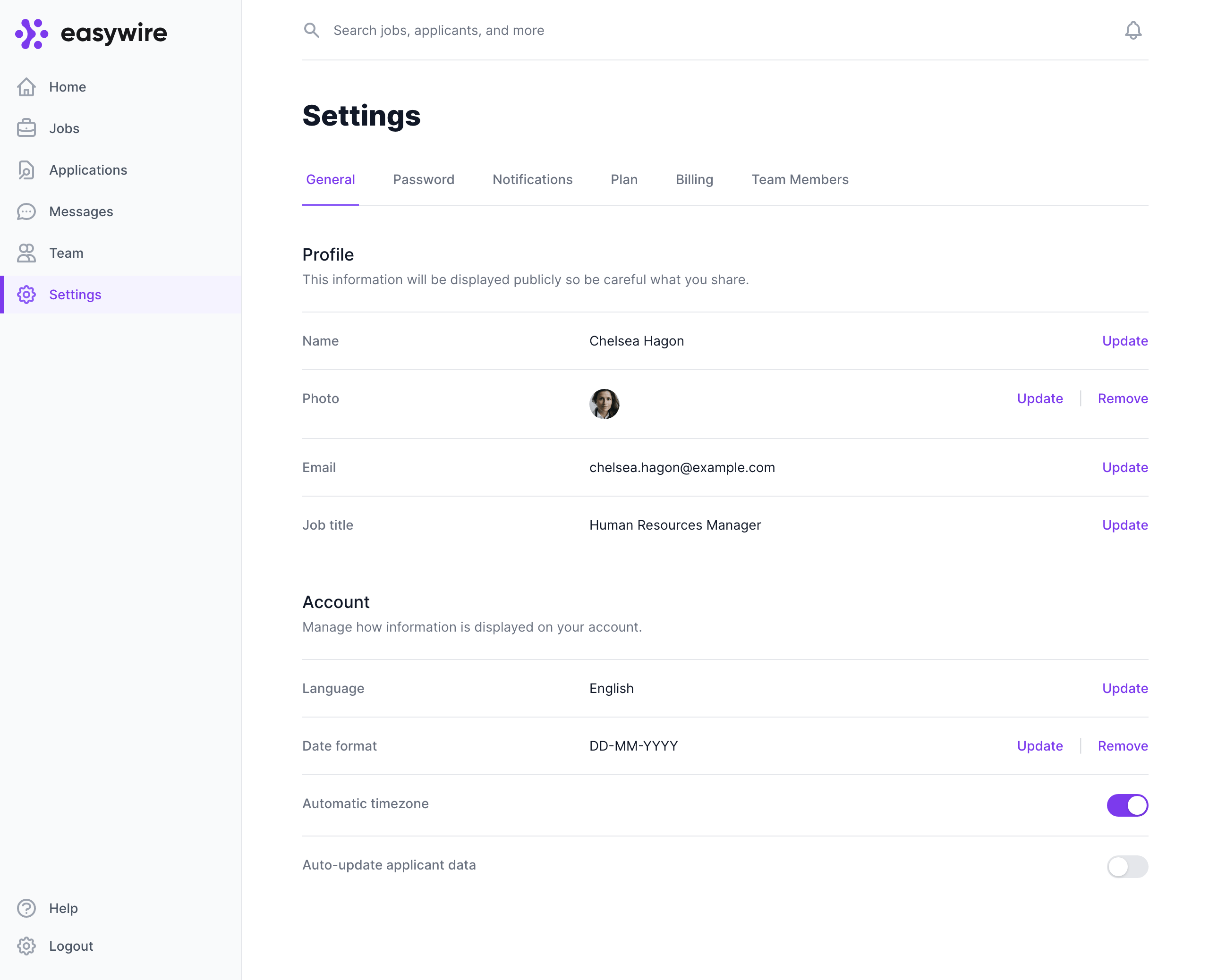The height and width of the screenshot is (980, 1209).
Task: Click the Home house icon in the sidebar
Action: [26, 87]
